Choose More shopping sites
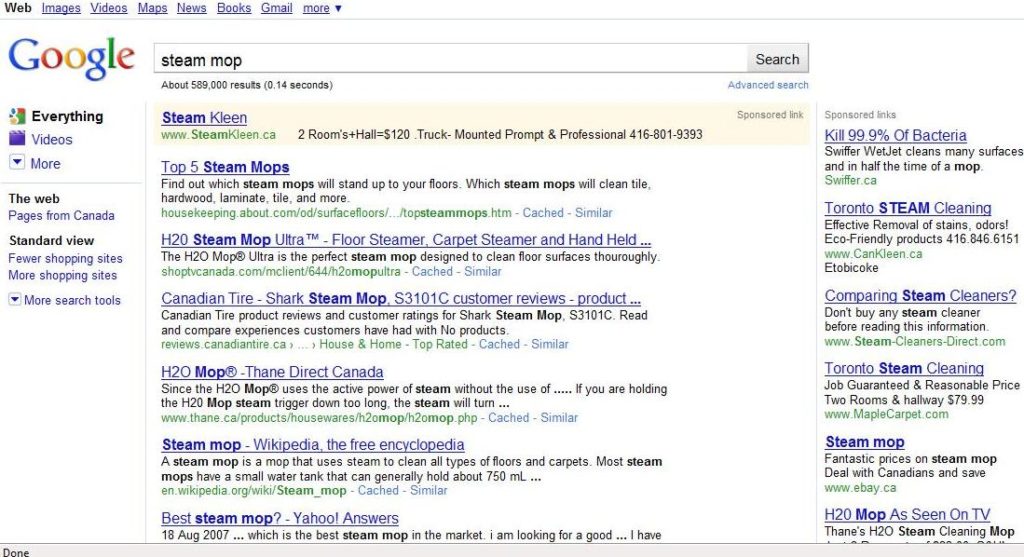The image size is (1024, 557). (63, 276)
